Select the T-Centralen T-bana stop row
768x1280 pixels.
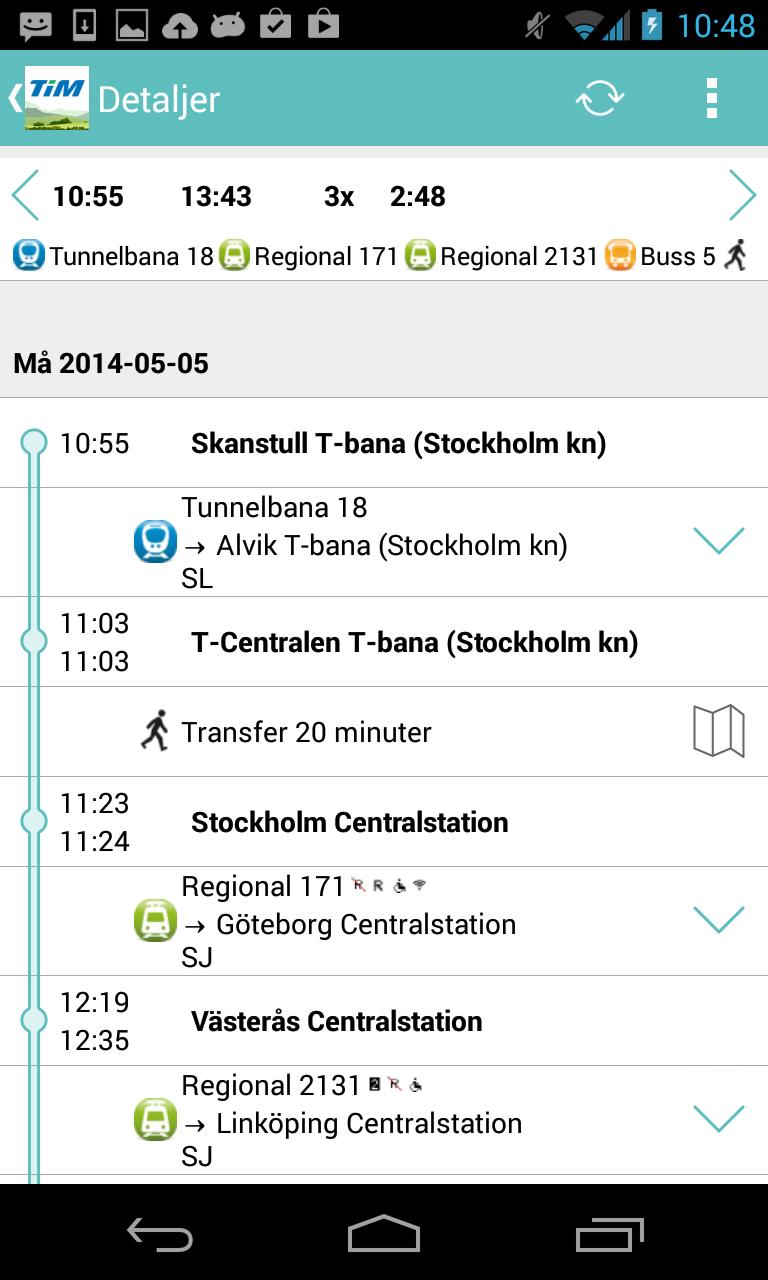click(x=414, y=642)
